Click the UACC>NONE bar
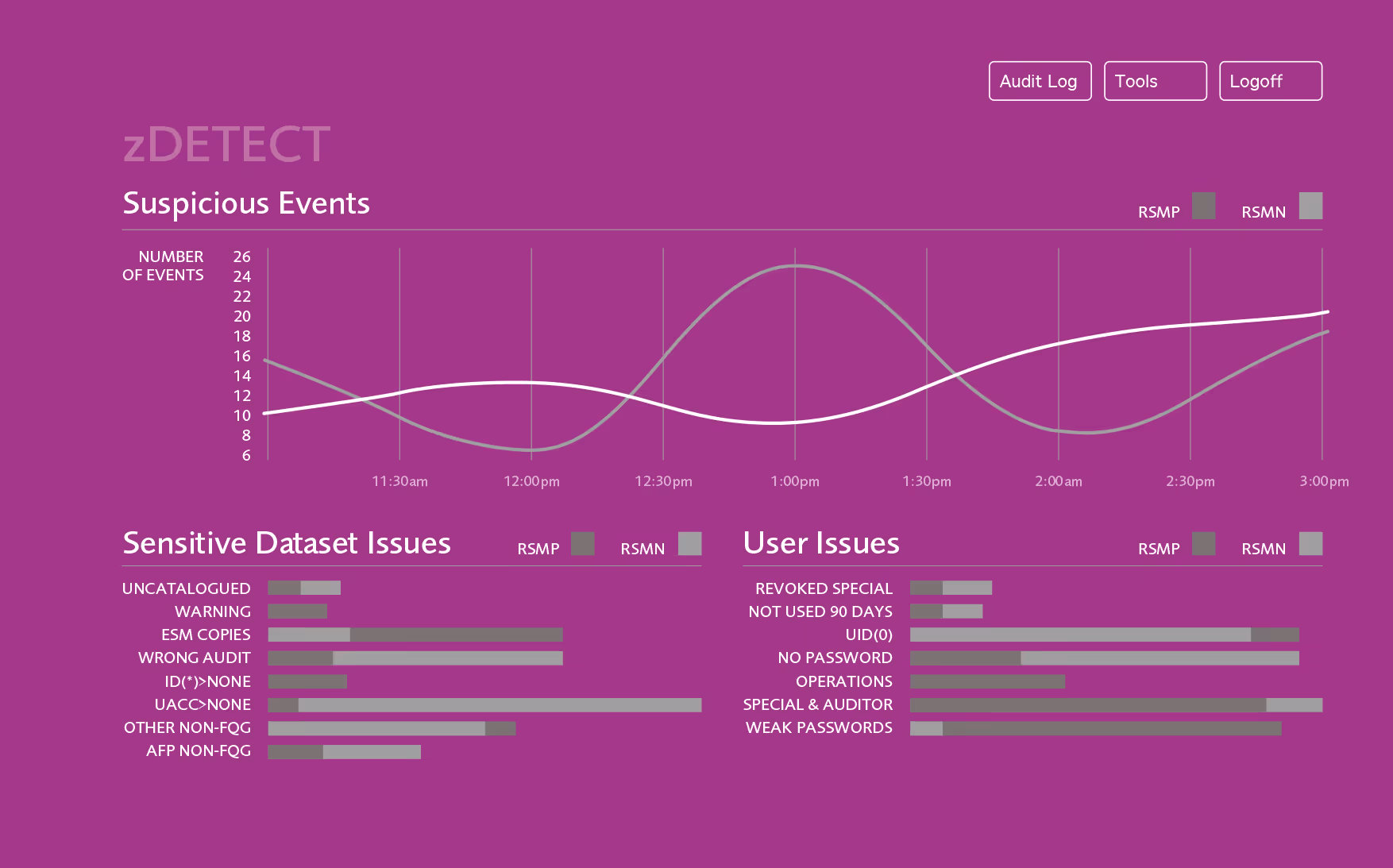Image resolution: width=1393 pixels, height=868 pixels. [484, 705]
